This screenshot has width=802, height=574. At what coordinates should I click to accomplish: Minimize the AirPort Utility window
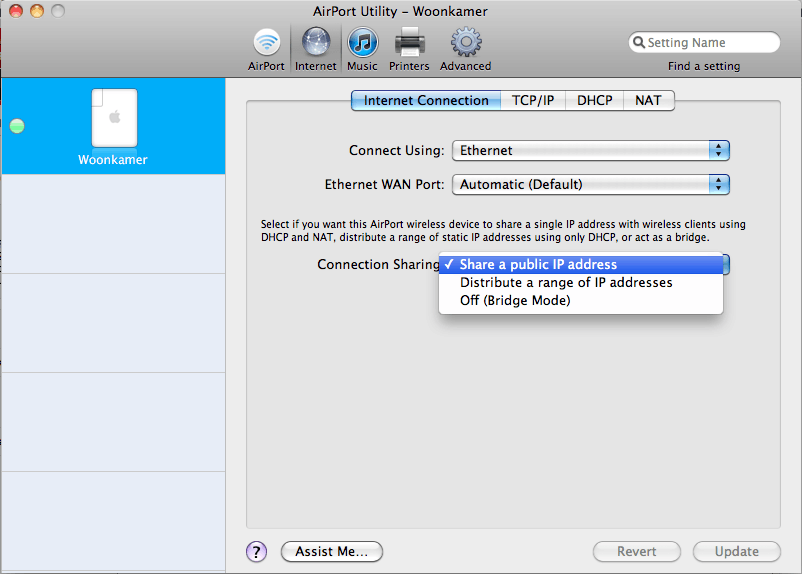[x=37, y=11]
